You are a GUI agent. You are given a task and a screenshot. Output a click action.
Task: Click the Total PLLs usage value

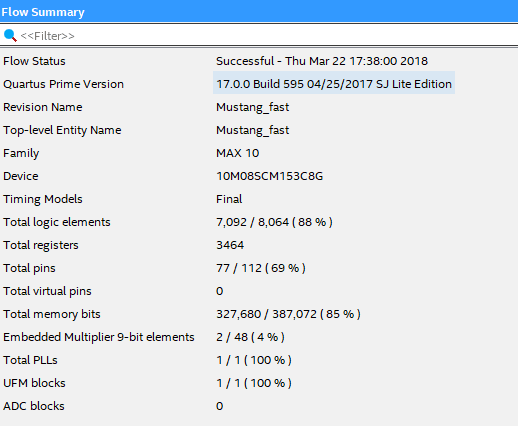tap(254, 360)
